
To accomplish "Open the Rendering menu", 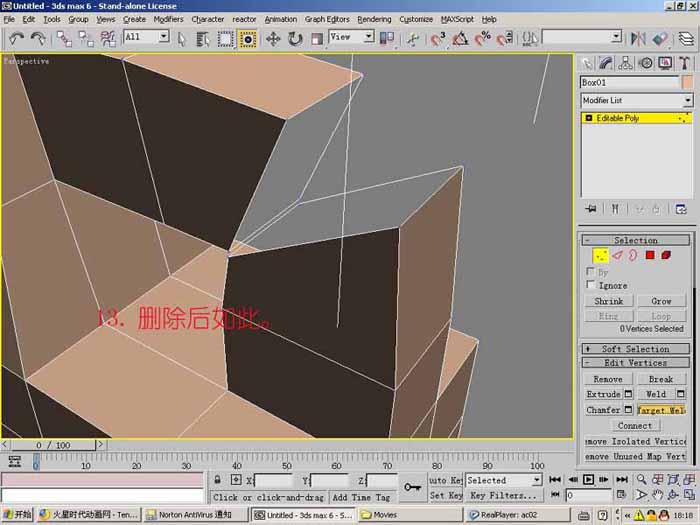I will [x=374, y=19].
